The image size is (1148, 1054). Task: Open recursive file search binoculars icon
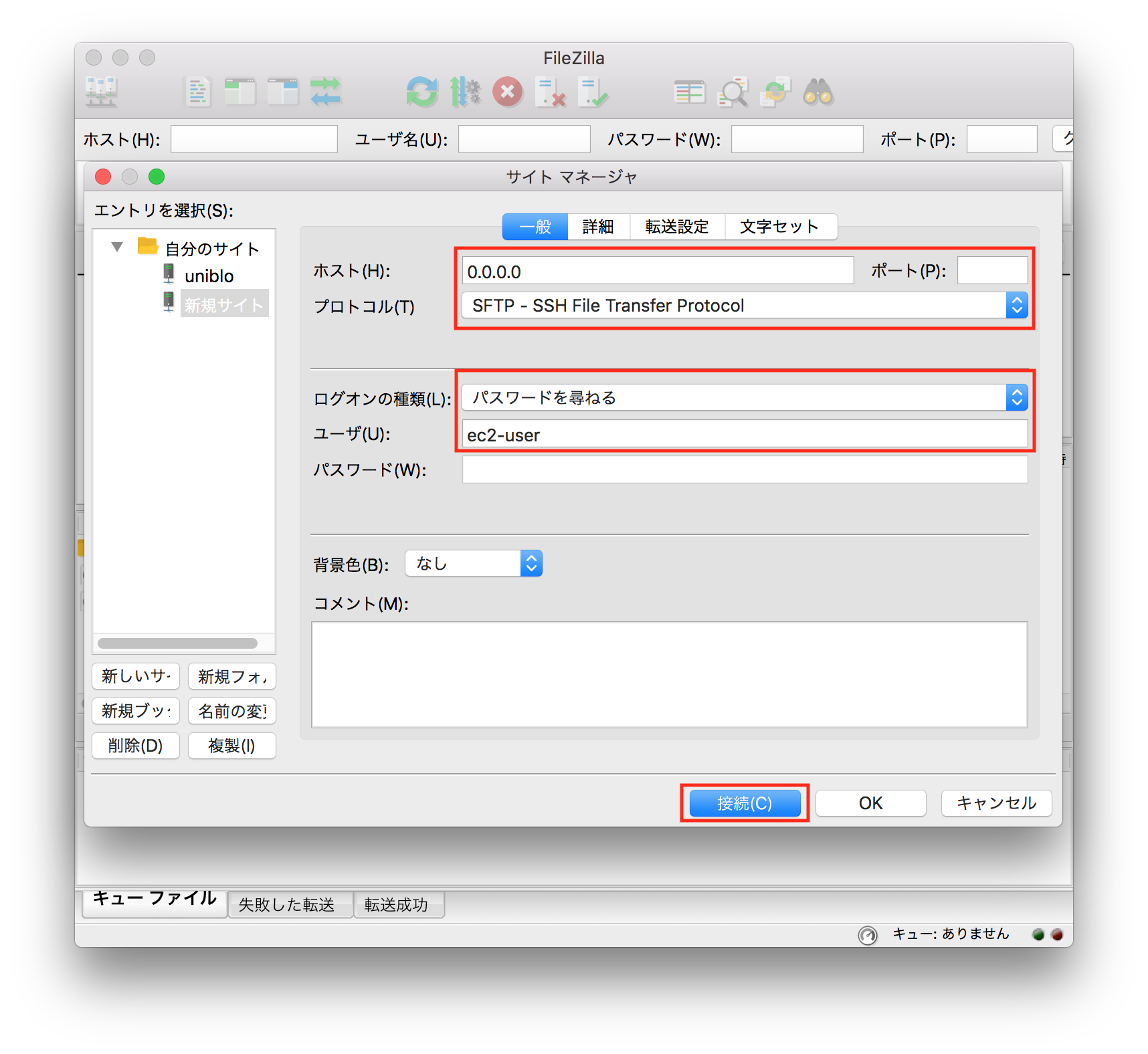[818, 92]
